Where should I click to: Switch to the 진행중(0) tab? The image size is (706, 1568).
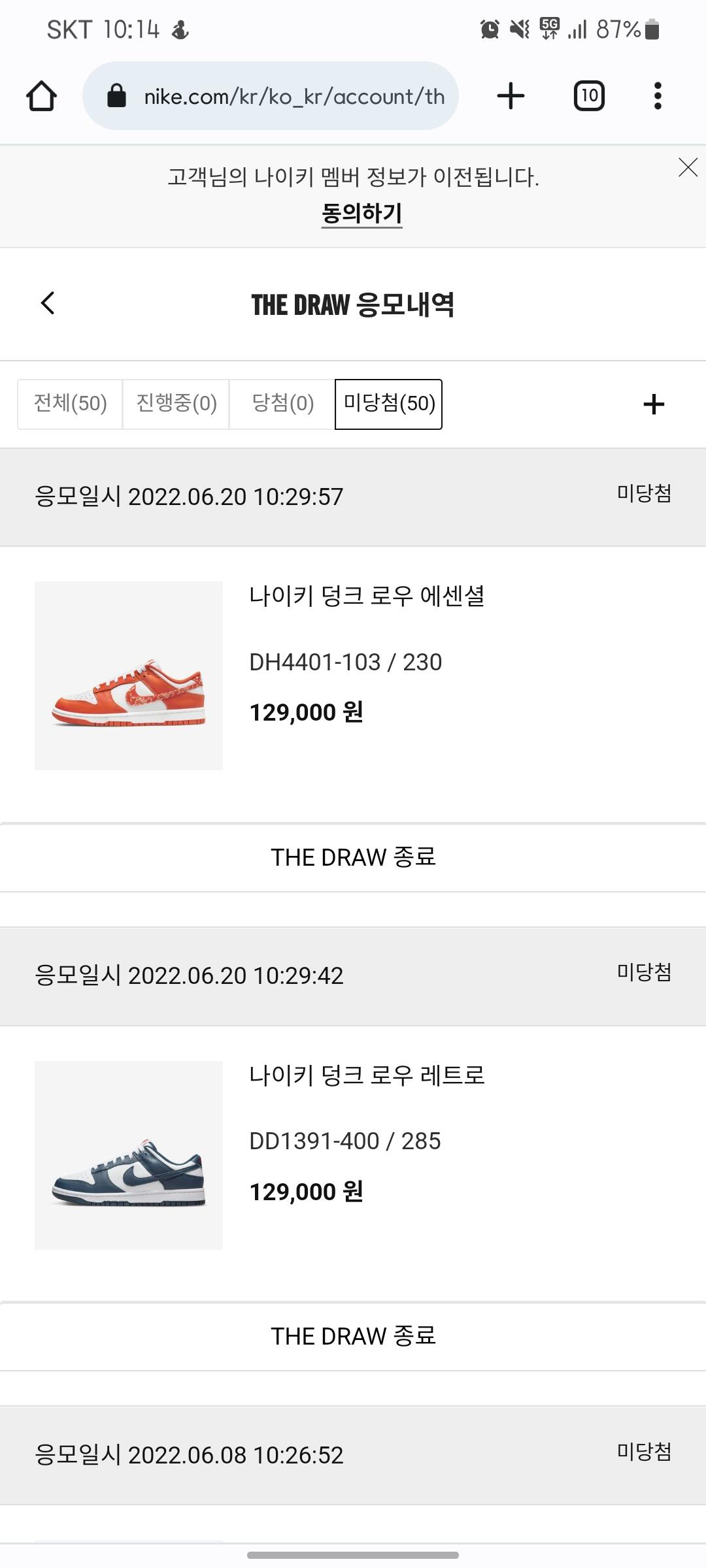coord(176,404)
